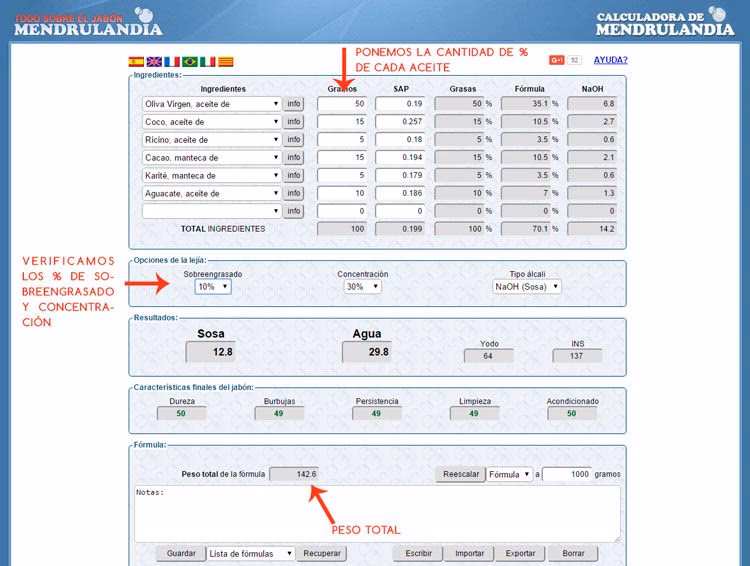Open the Concentración 30% dropdown
This screenshot has width=750, height=566.
[362, 287]
